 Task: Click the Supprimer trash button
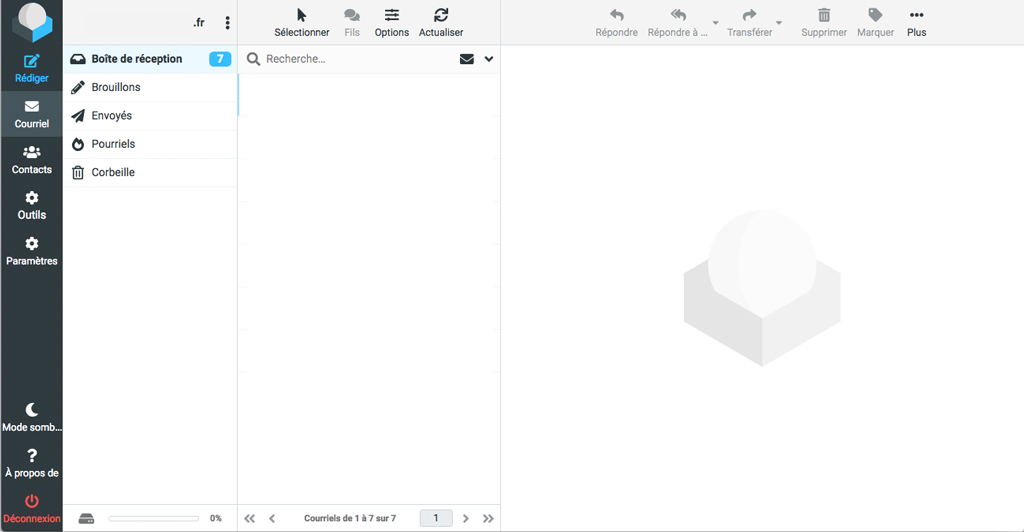pos(824,23)
